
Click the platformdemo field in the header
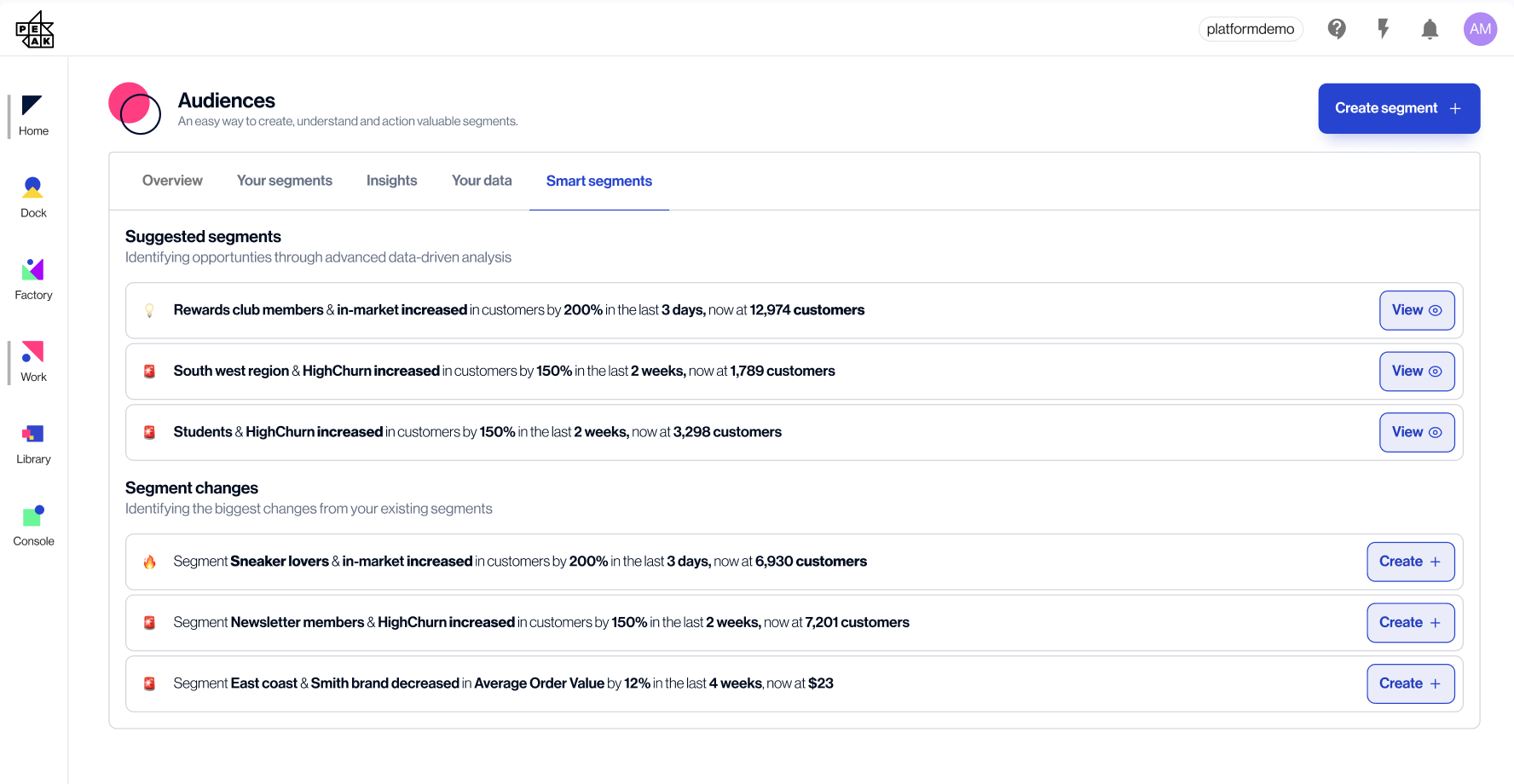(1251, 28)
